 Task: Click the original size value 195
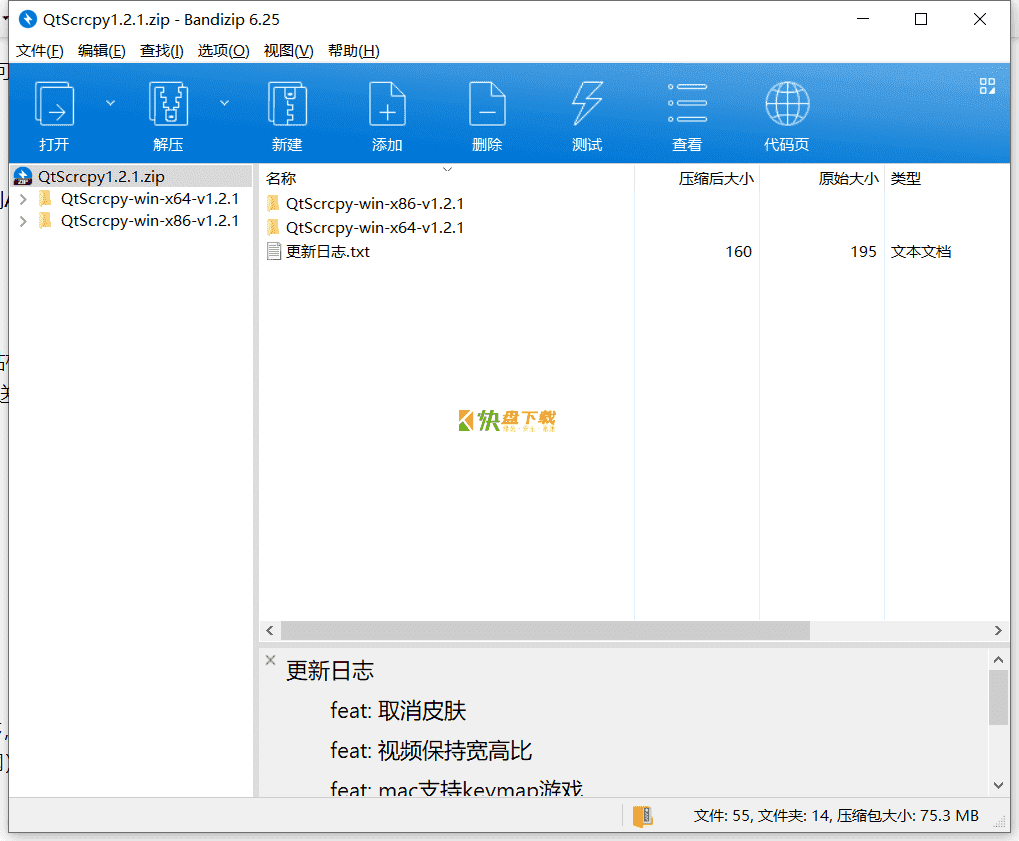[863, 252]
